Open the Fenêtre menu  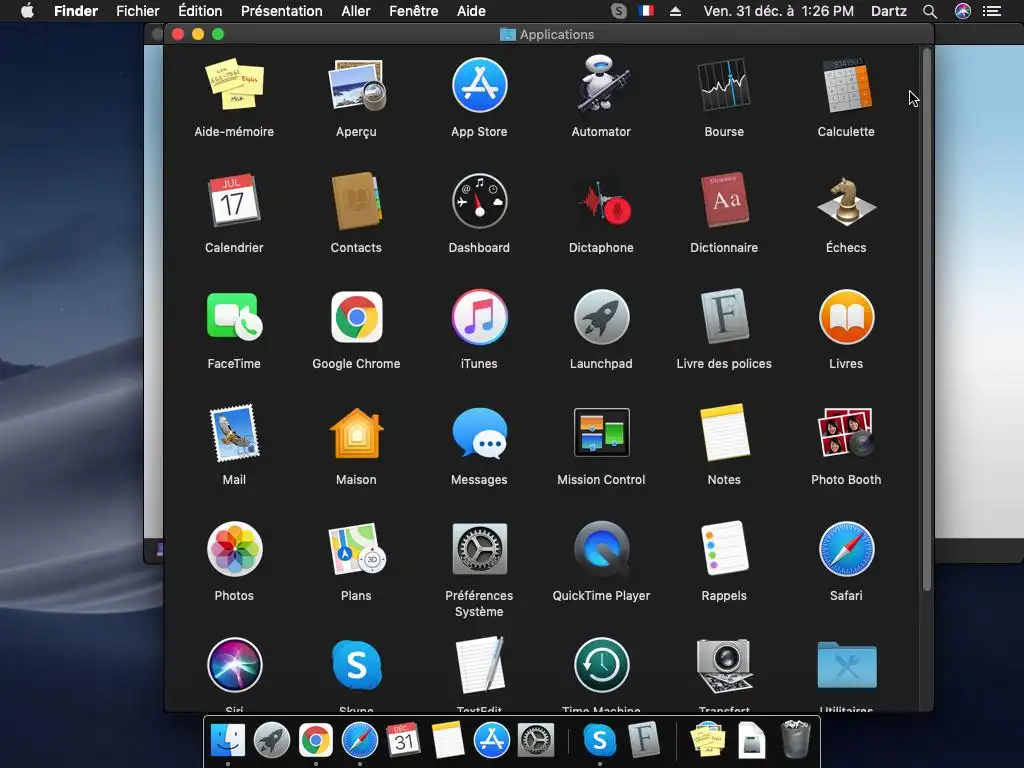413,11
